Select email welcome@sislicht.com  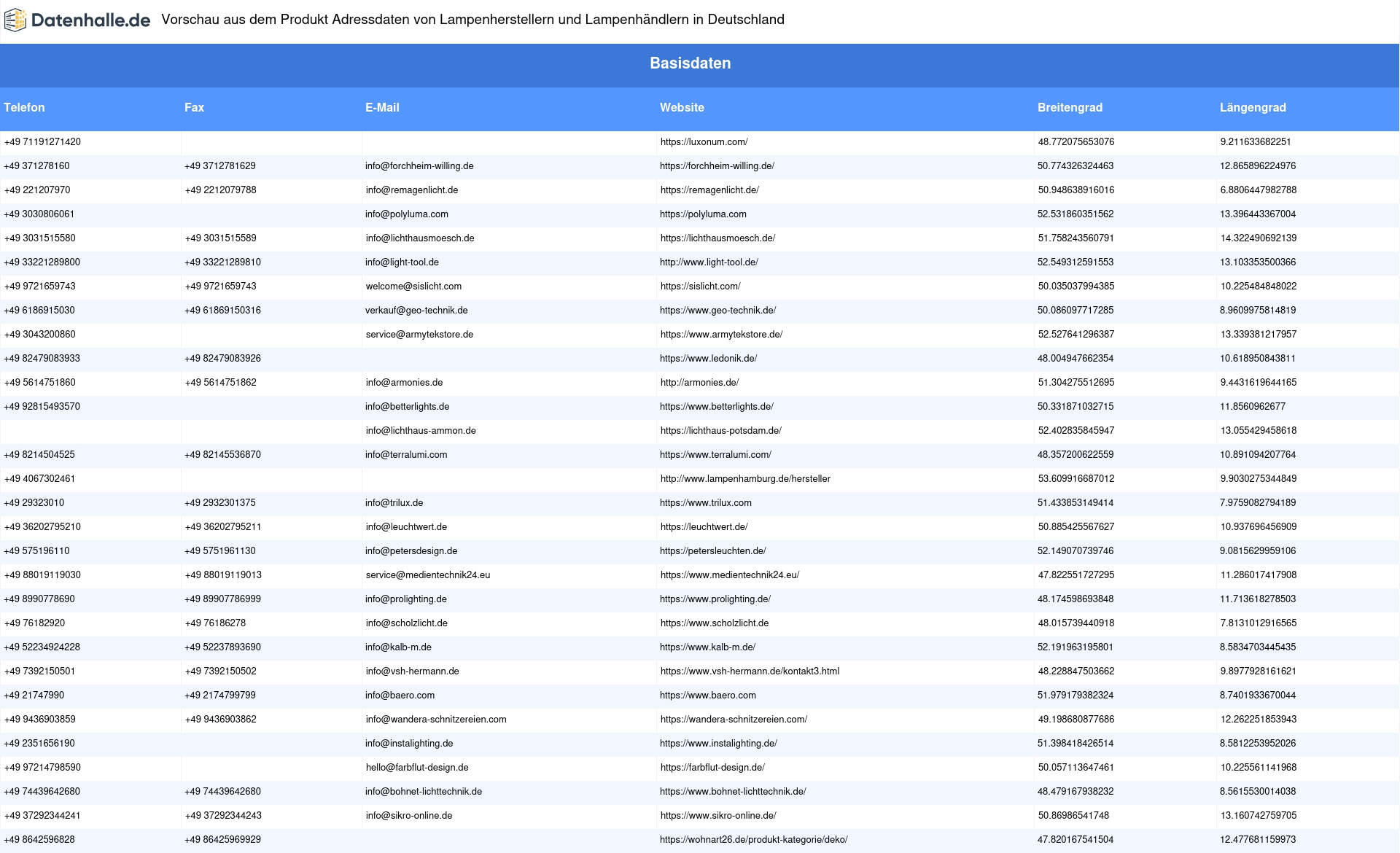pyautogui.click(x=413, y=287)
